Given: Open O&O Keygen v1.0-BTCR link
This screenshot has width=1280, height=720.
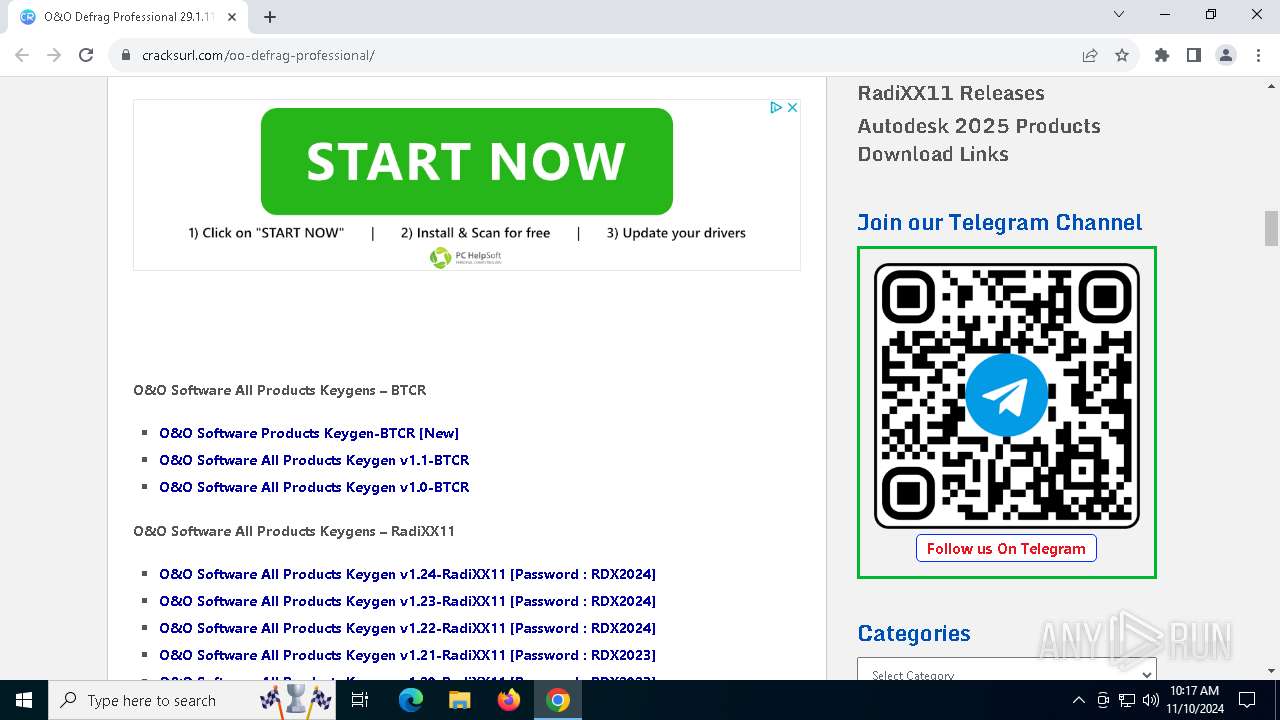Looking at the screenshot, I should 314,487.
